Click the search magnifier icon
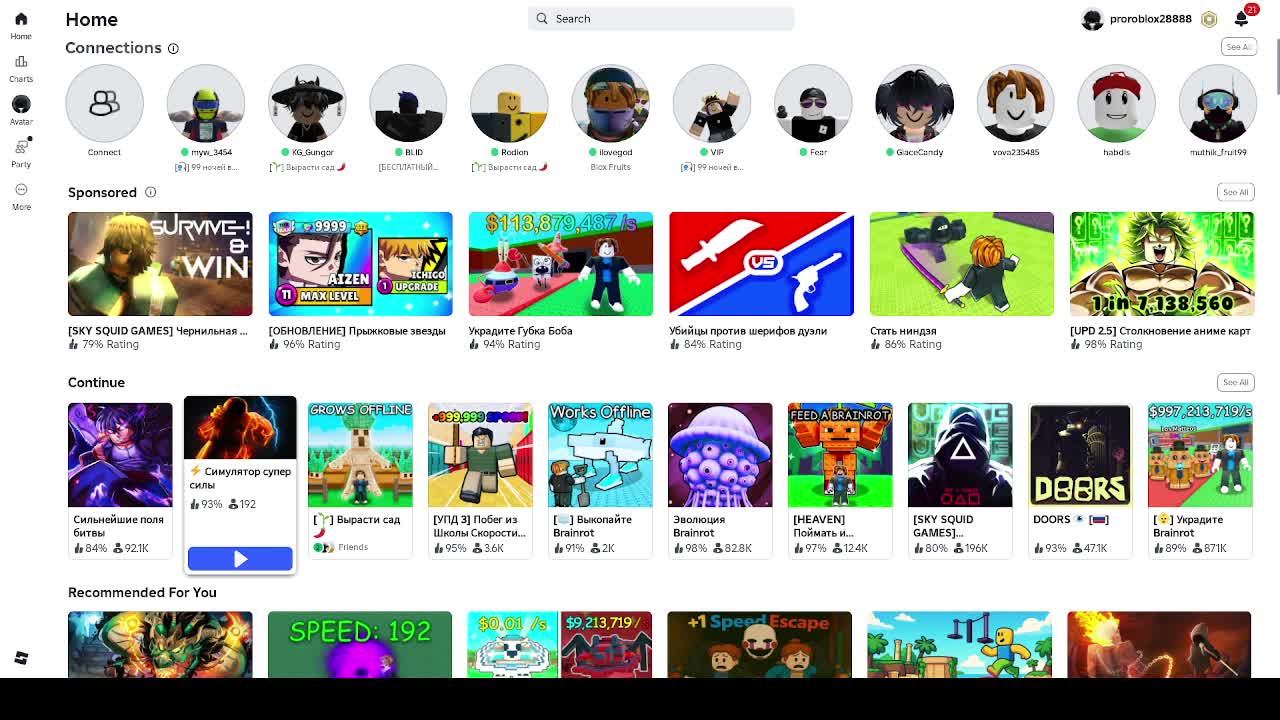Viewport: 1280px width, 720px height. coord(542,18)
